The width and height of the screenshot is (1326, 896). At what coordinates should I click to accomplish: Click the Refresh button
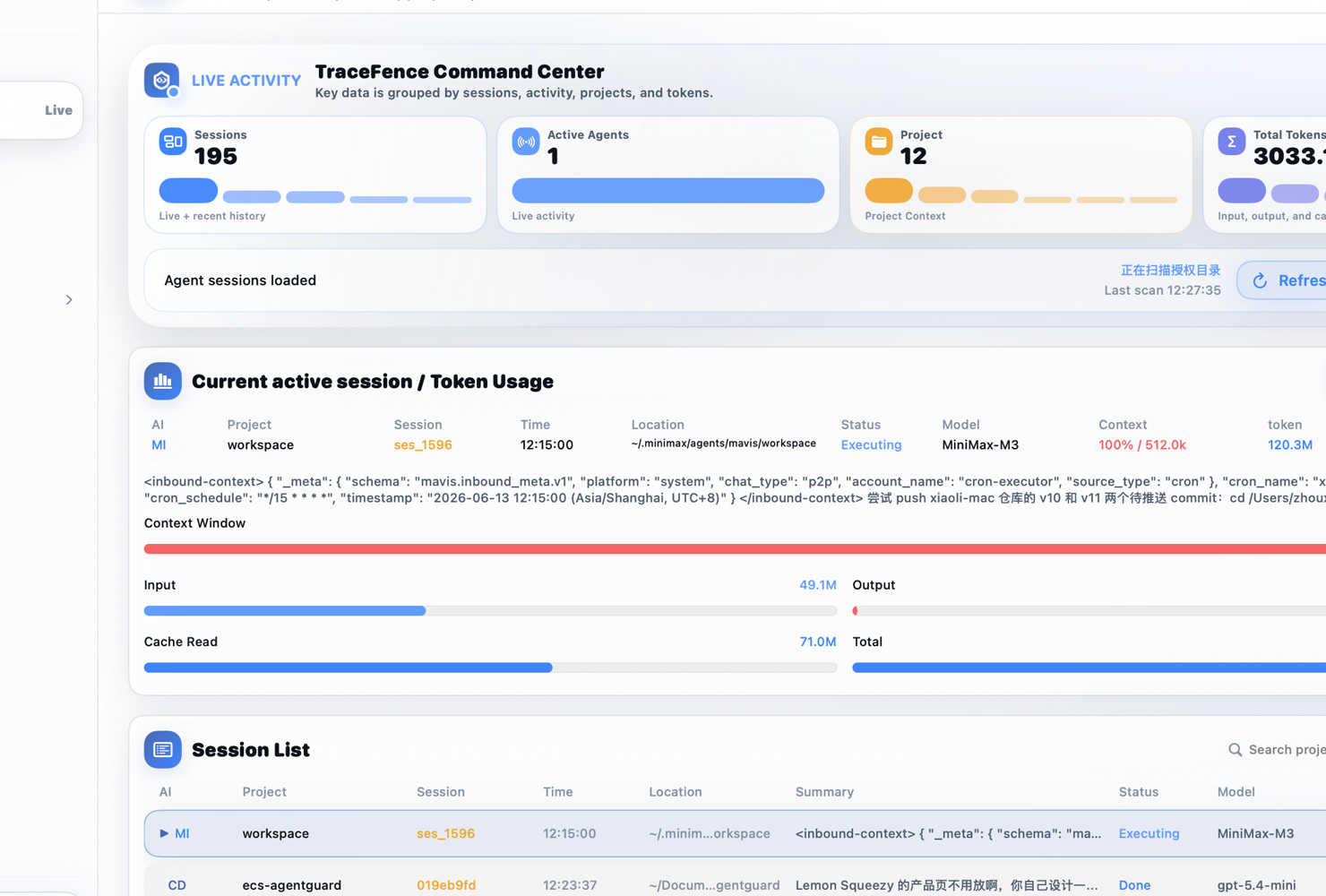tap(1283, 280)
